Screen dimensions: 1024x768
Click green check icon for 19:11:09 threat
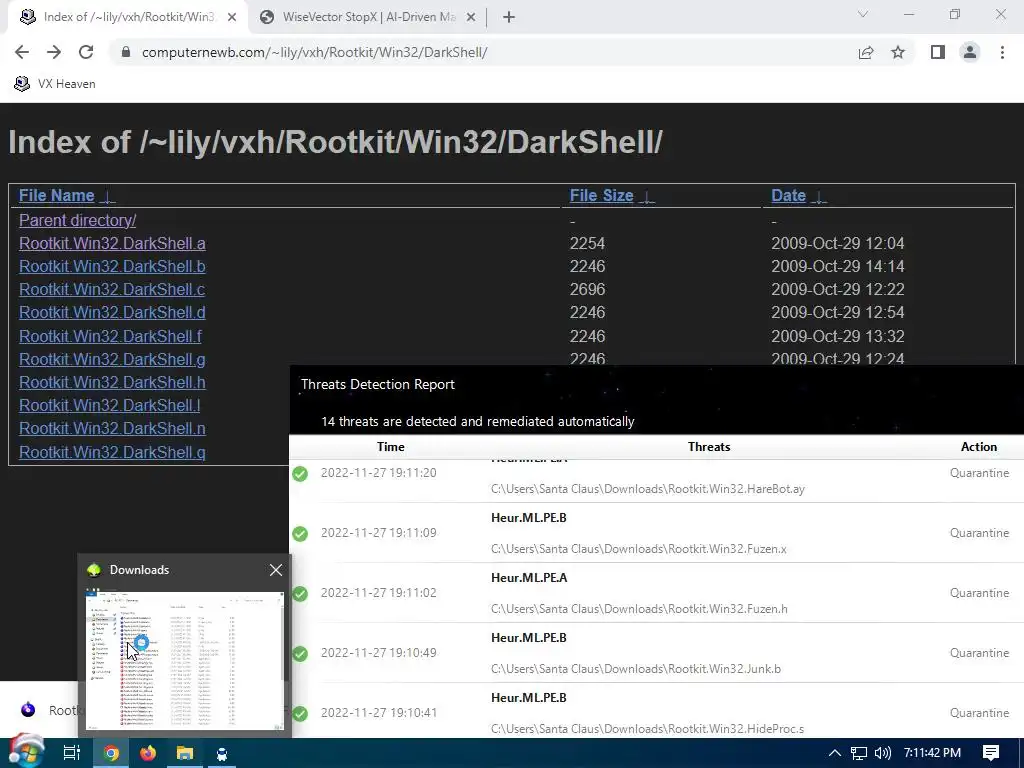(x=300, y=534)
